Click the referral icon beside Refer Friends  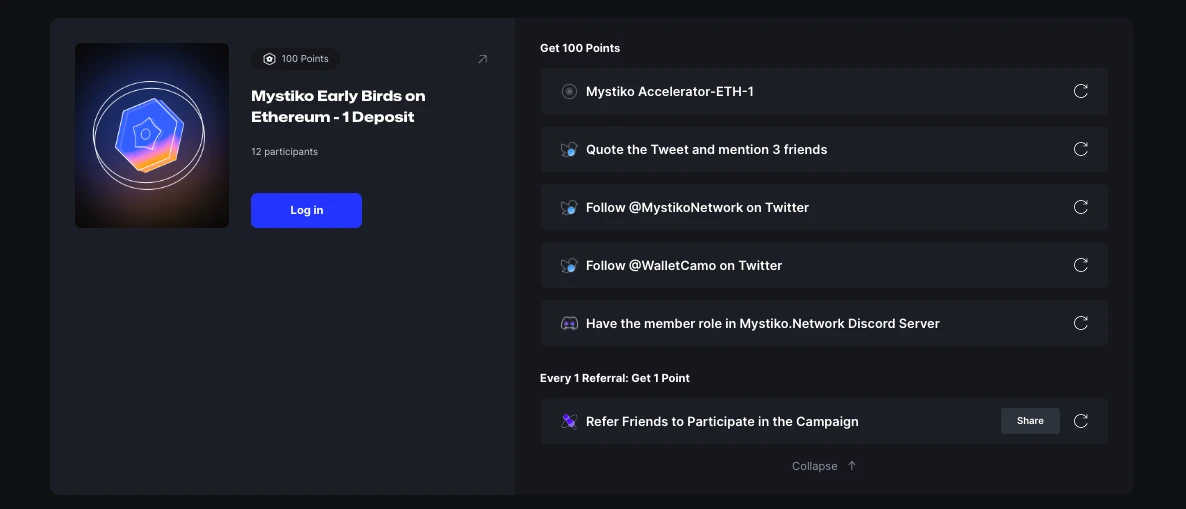[569, 421]
